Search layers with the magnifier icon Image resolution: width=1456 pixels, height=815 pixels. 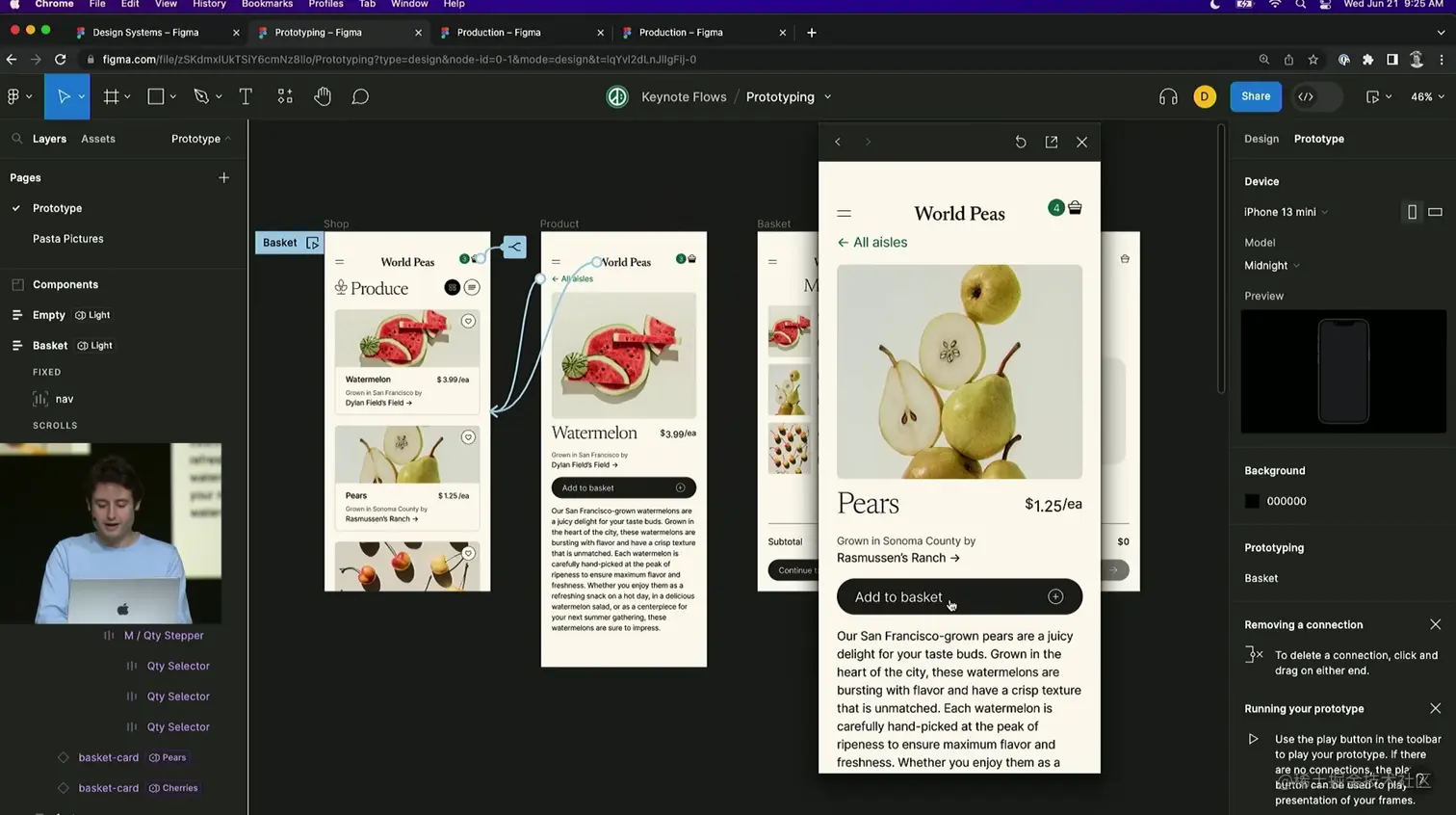(16, 139)
